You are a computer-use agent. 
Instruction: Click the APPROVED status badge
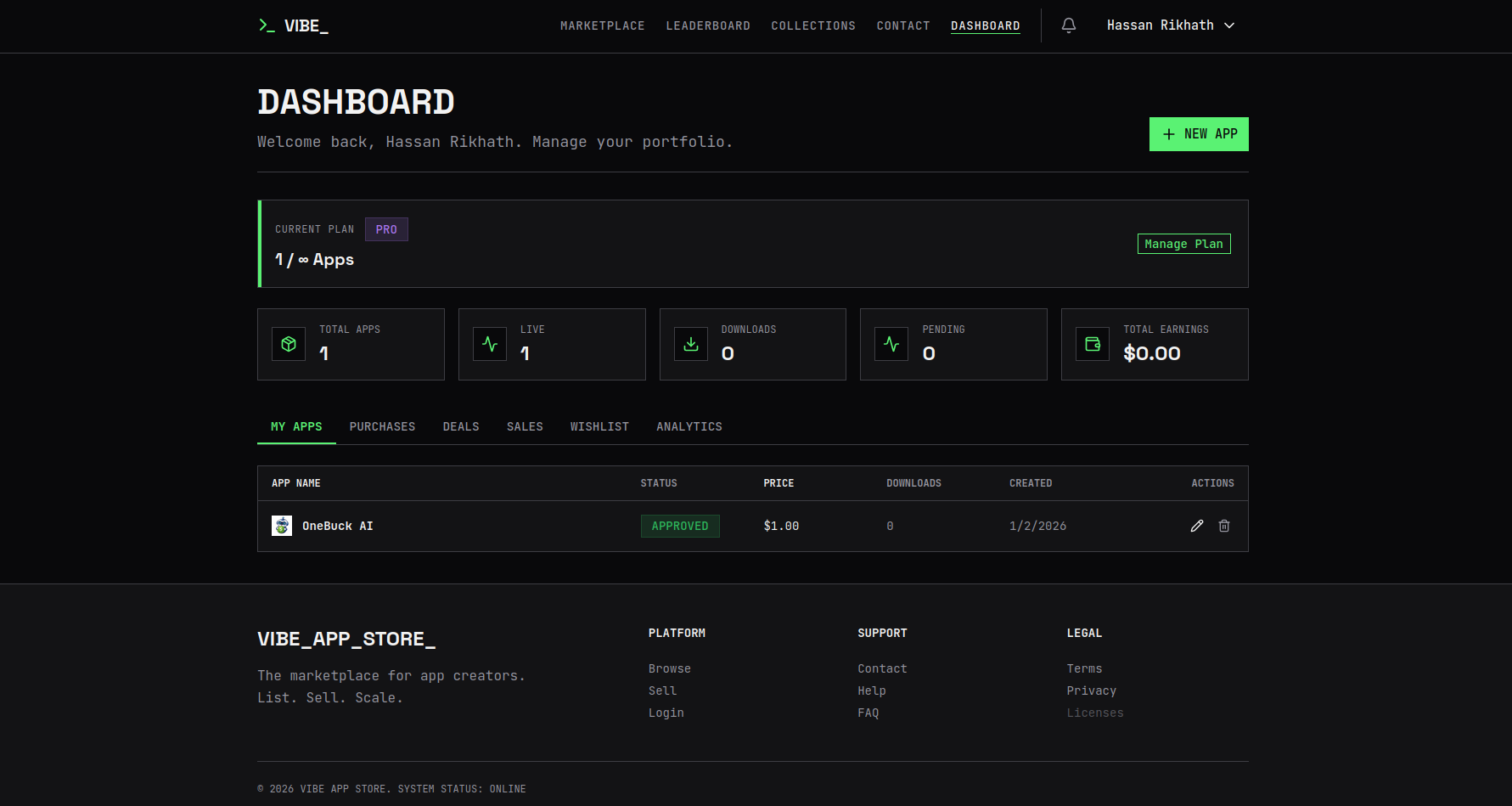pyautogui.click(x=680, y=526)
